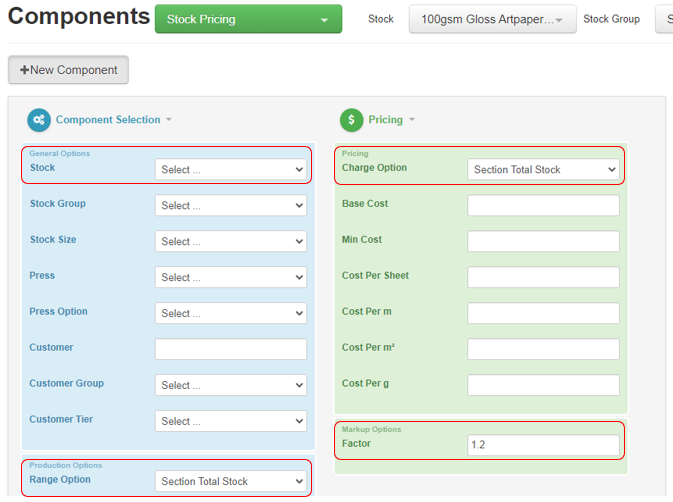Screen dimensions: 673x502
Task: Open the Range Option dropdown
Action: [x=231, y=481]
